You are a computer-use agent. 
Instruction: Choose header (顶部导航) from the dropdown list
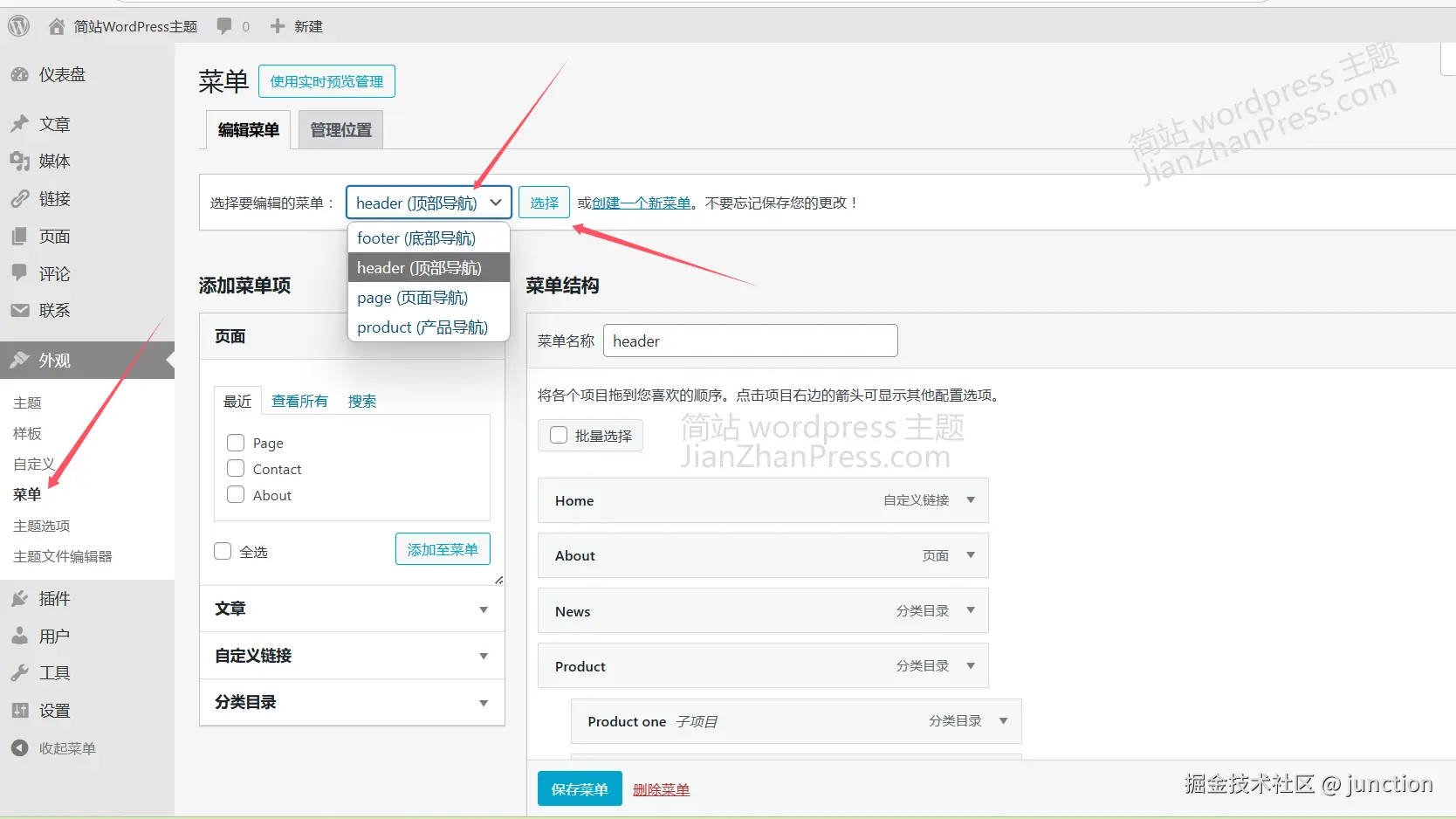point(429,268)
